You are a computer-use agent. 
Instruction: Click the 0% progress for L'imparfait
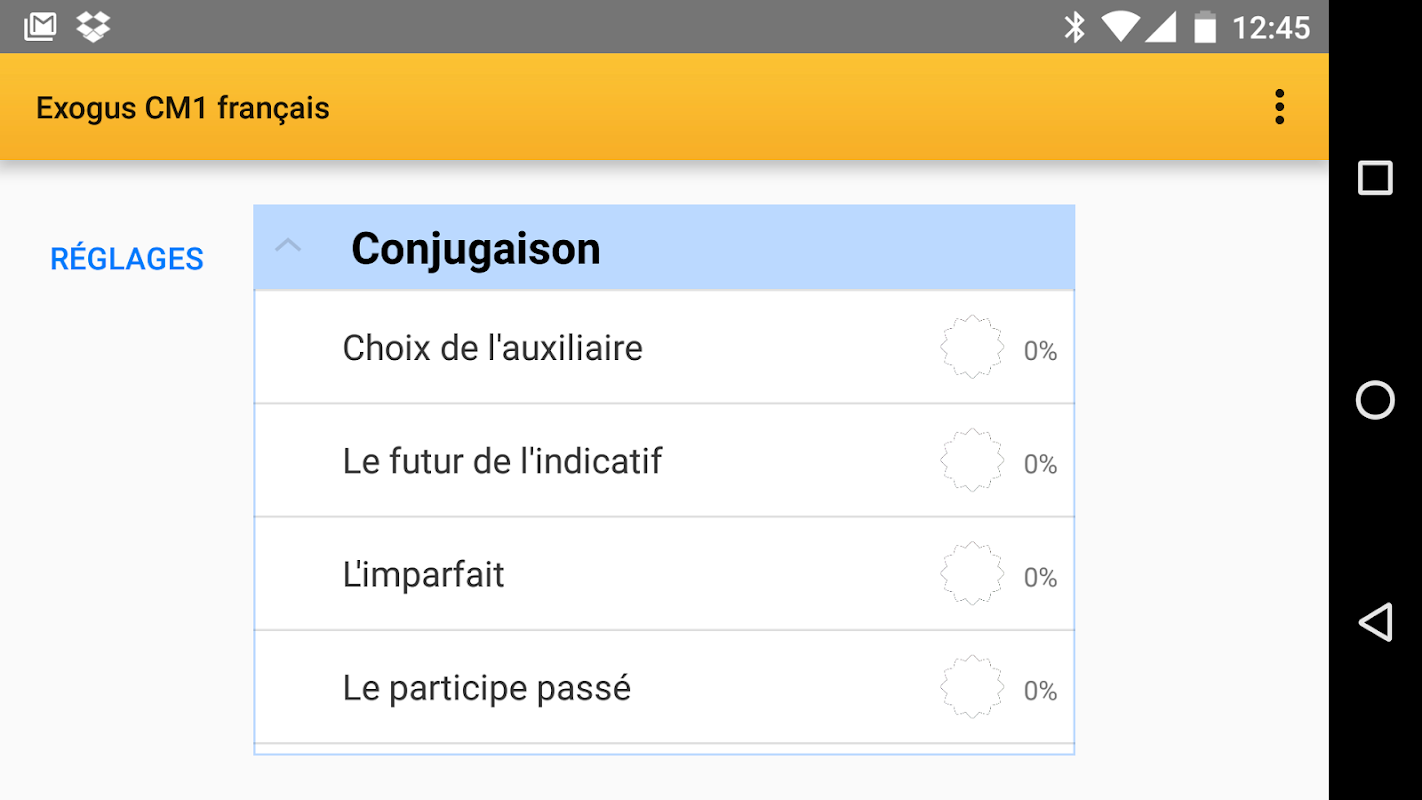(1040, 577)
